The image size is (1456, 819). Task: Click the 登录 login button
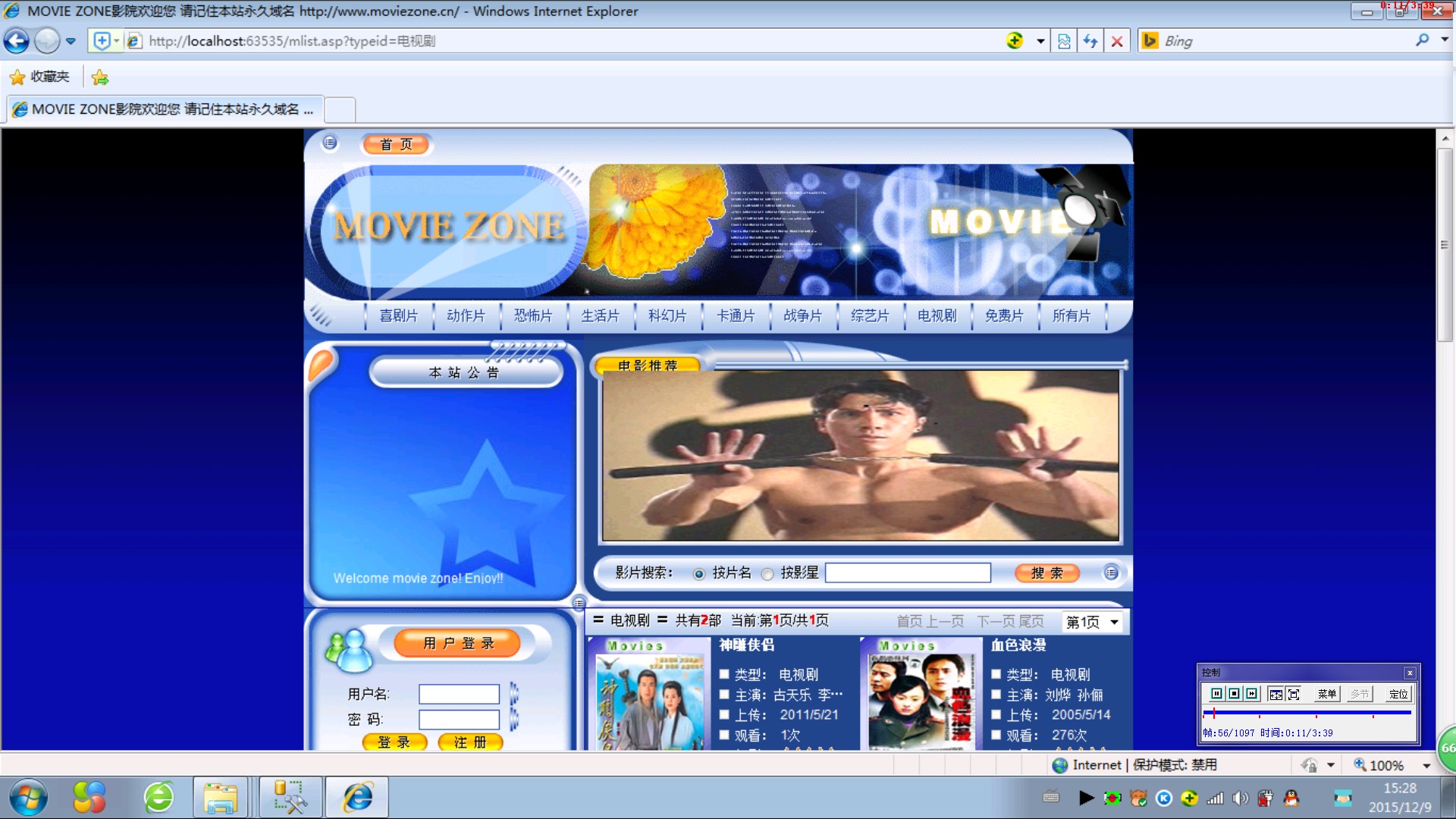394,742
